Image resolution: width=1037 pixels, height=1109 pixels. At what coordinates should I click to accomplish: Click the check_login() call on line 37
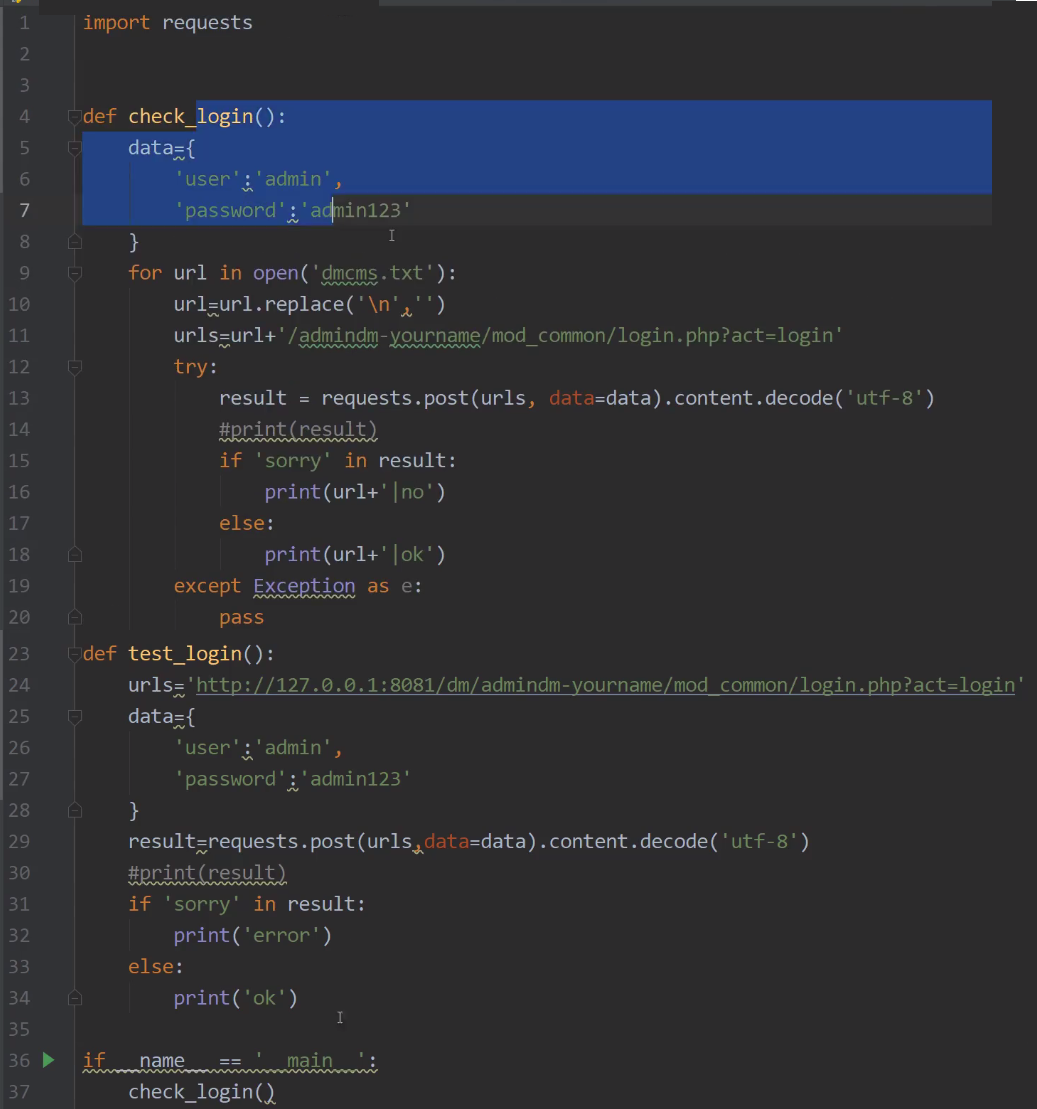coord(200,1092)
